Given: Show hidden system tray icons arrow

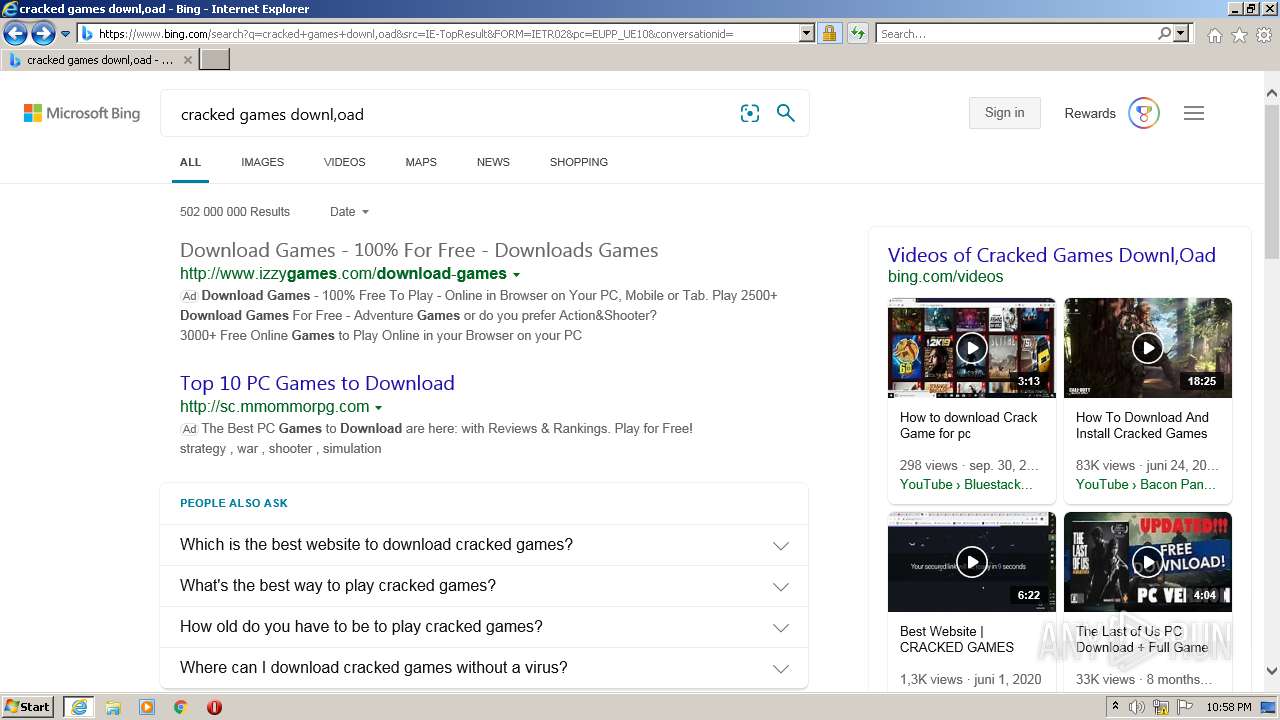Looking at the screenshot, I should (1117, 707).
